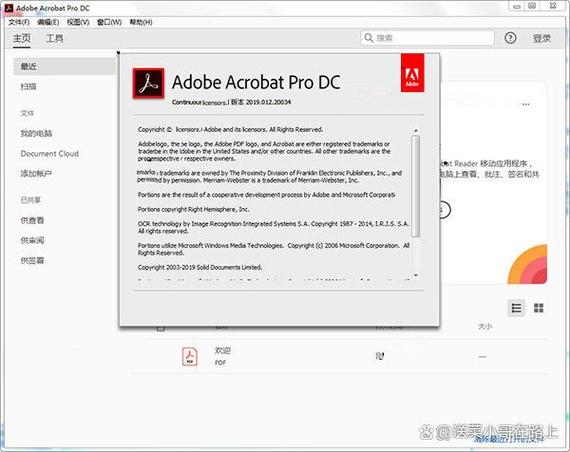Switch to the 主页 tab
Image resolution: width=570 pixels, height=452 pixels.
(22, 38)
